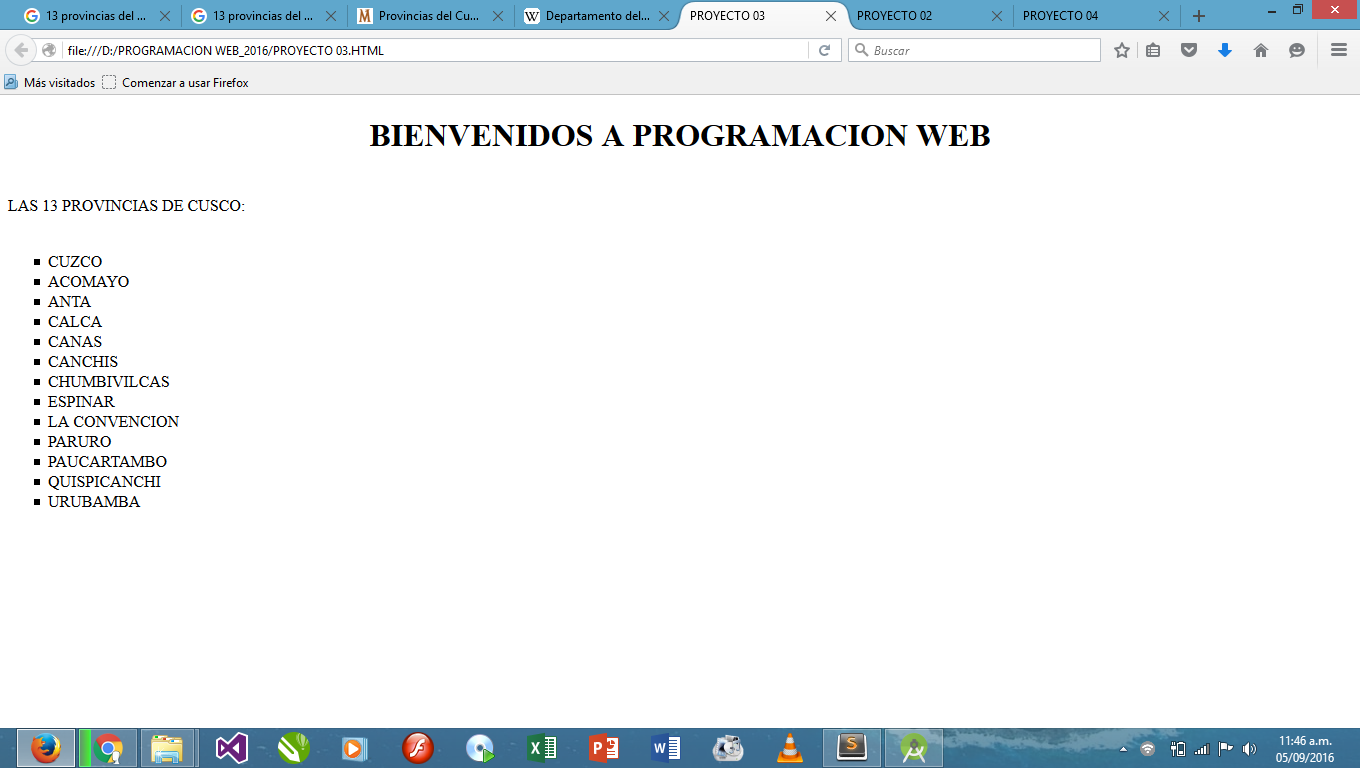Go to the home page via home icon
The image size is (1360, 768).
pos(1259,50)
